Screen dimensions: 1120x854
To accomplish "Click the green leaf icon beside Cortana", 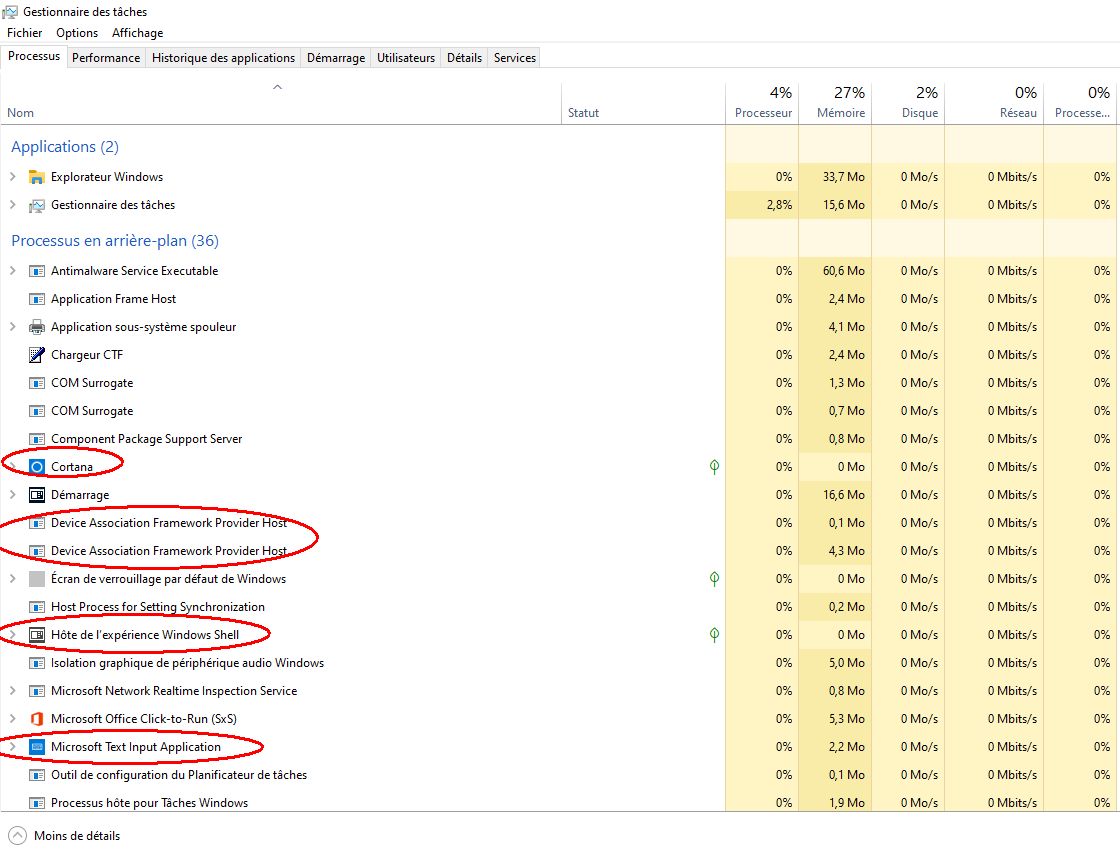I will point(714,467).
